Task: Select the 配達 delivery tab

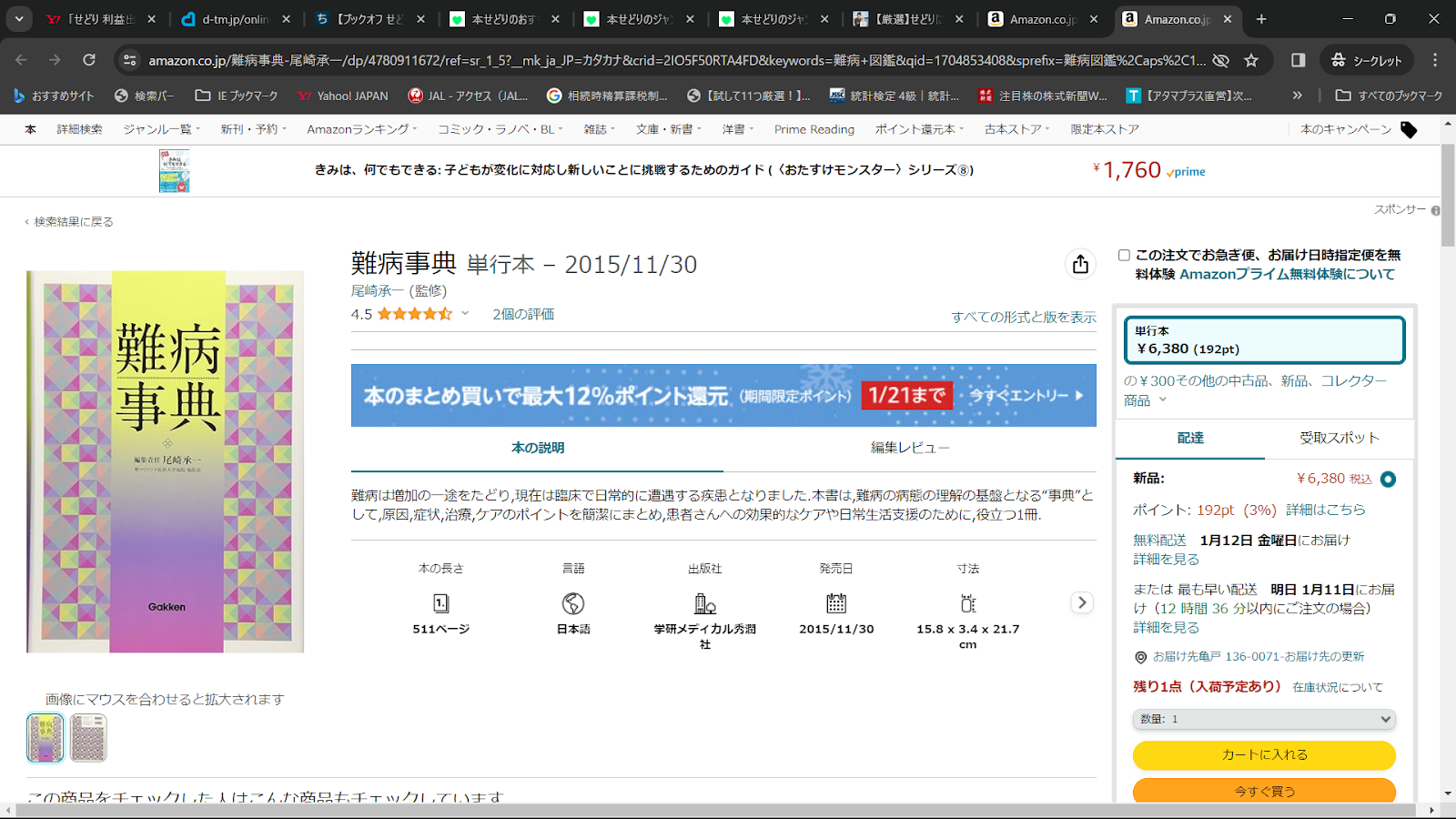Action: 1190,438
